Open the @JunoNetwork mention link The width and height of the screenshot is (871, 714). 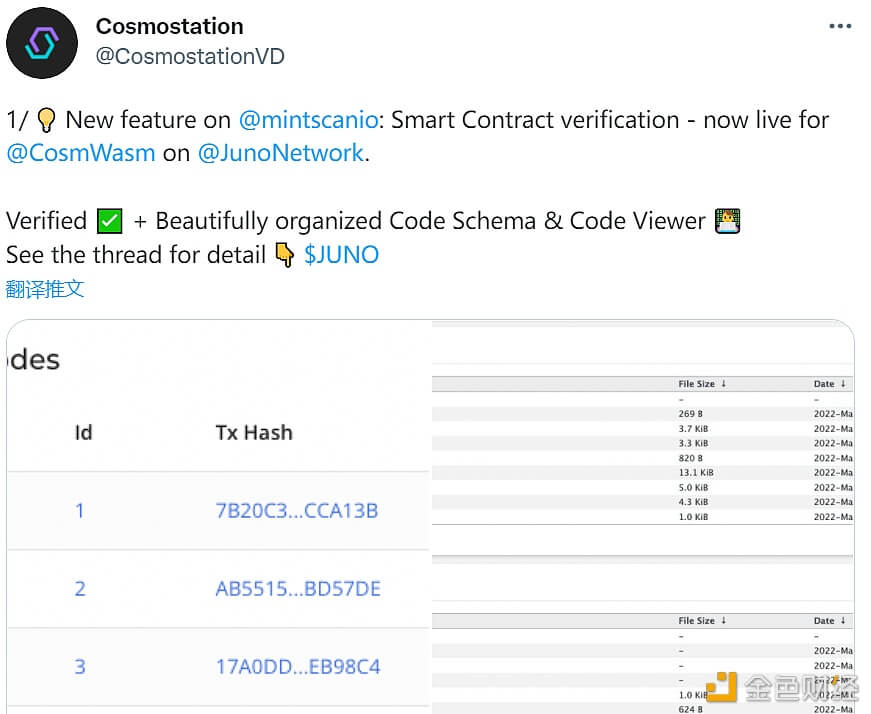tap(281, 153)
